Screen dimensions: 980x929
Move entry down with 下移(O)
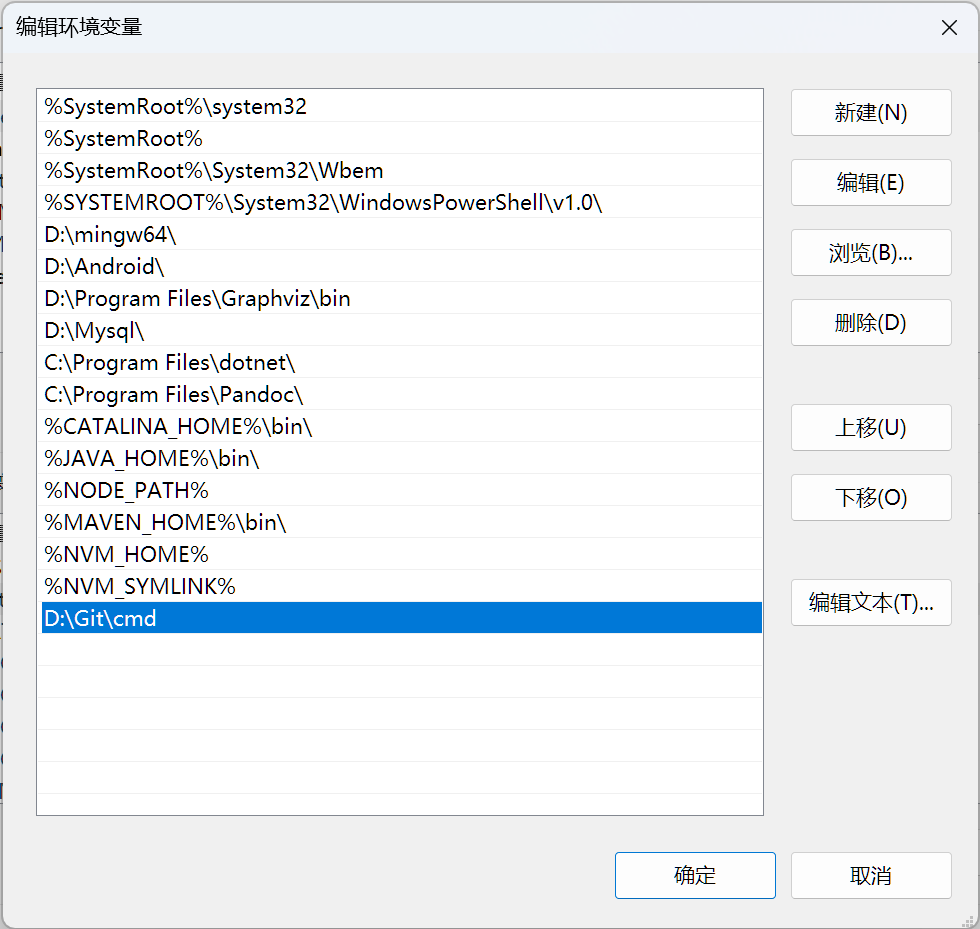pos(870,498)
